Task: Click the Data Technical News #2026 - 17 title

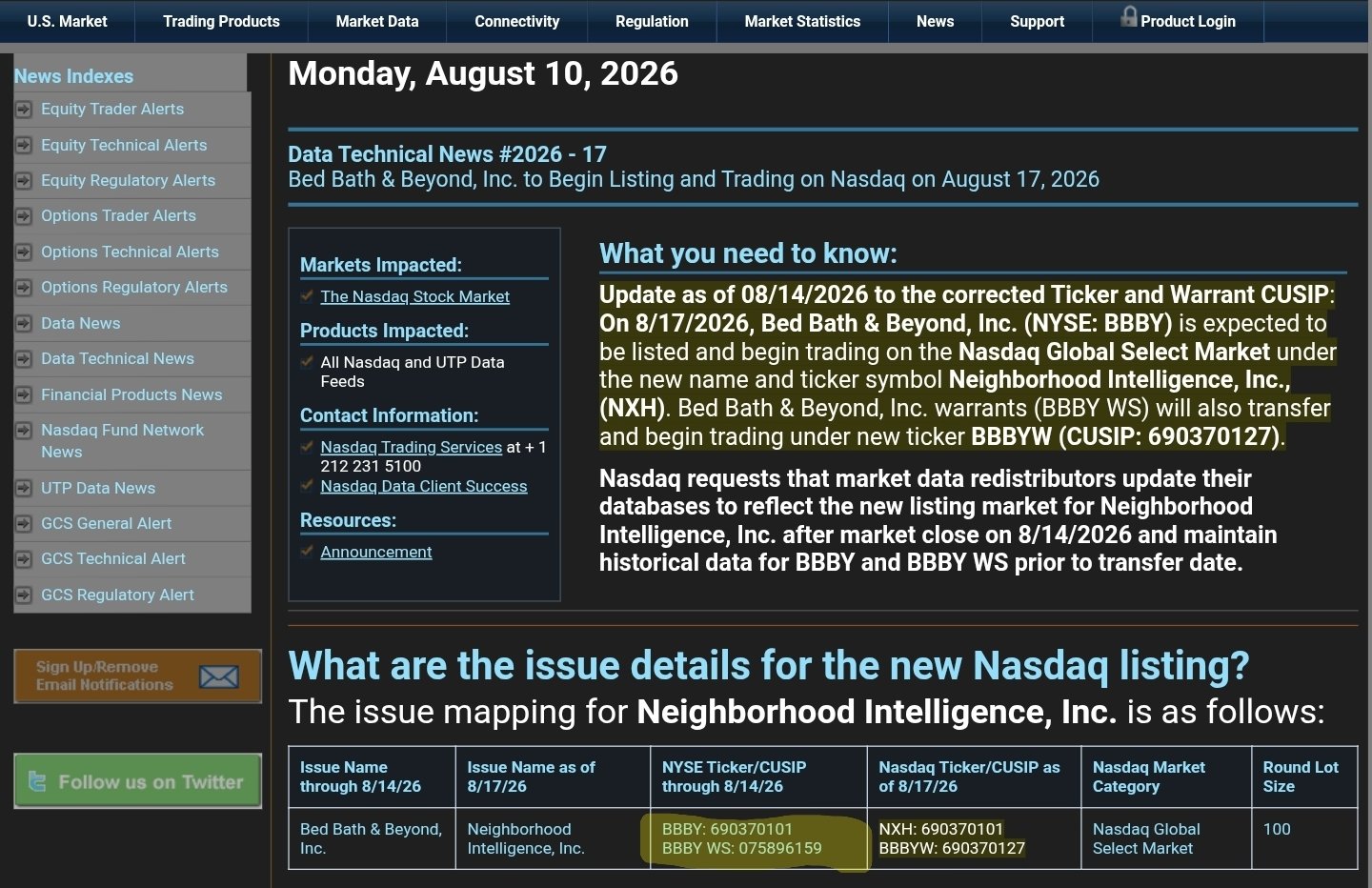Action: tap(447, 154)
